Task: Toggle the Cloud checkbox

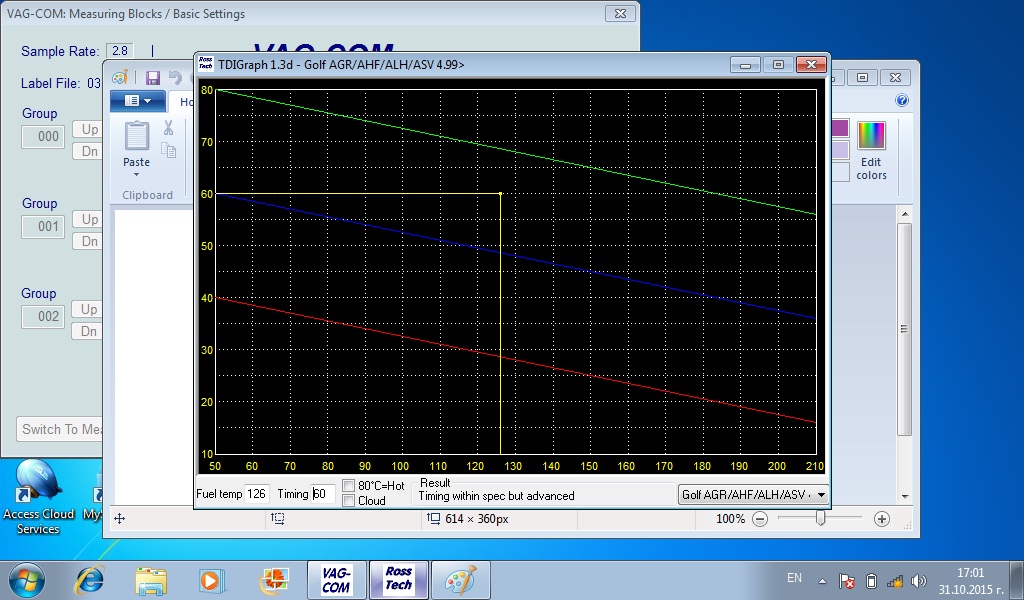Action: [348, 501]
